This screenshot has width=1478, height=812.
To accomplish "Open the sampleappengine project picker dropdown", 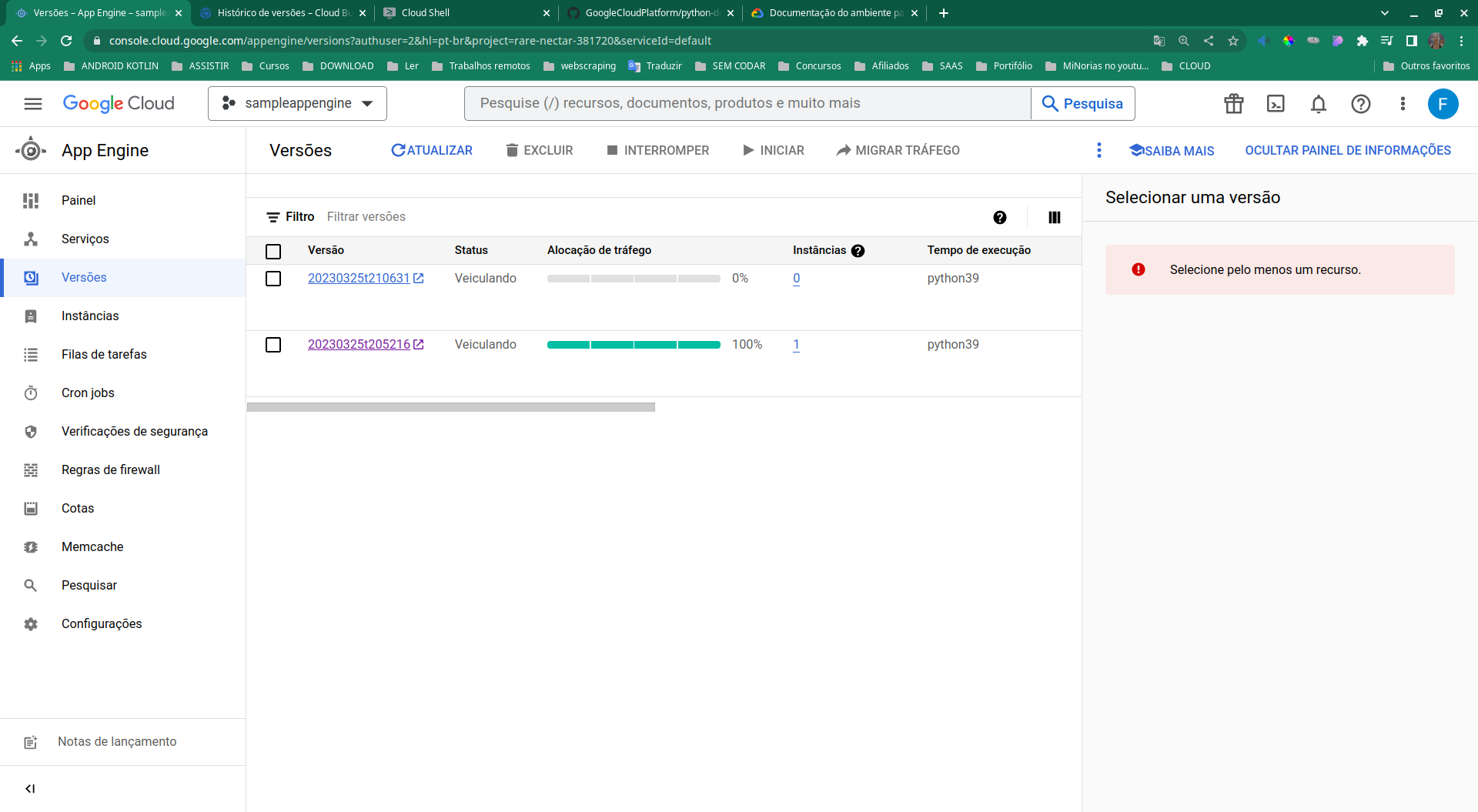I will point(297,103).
